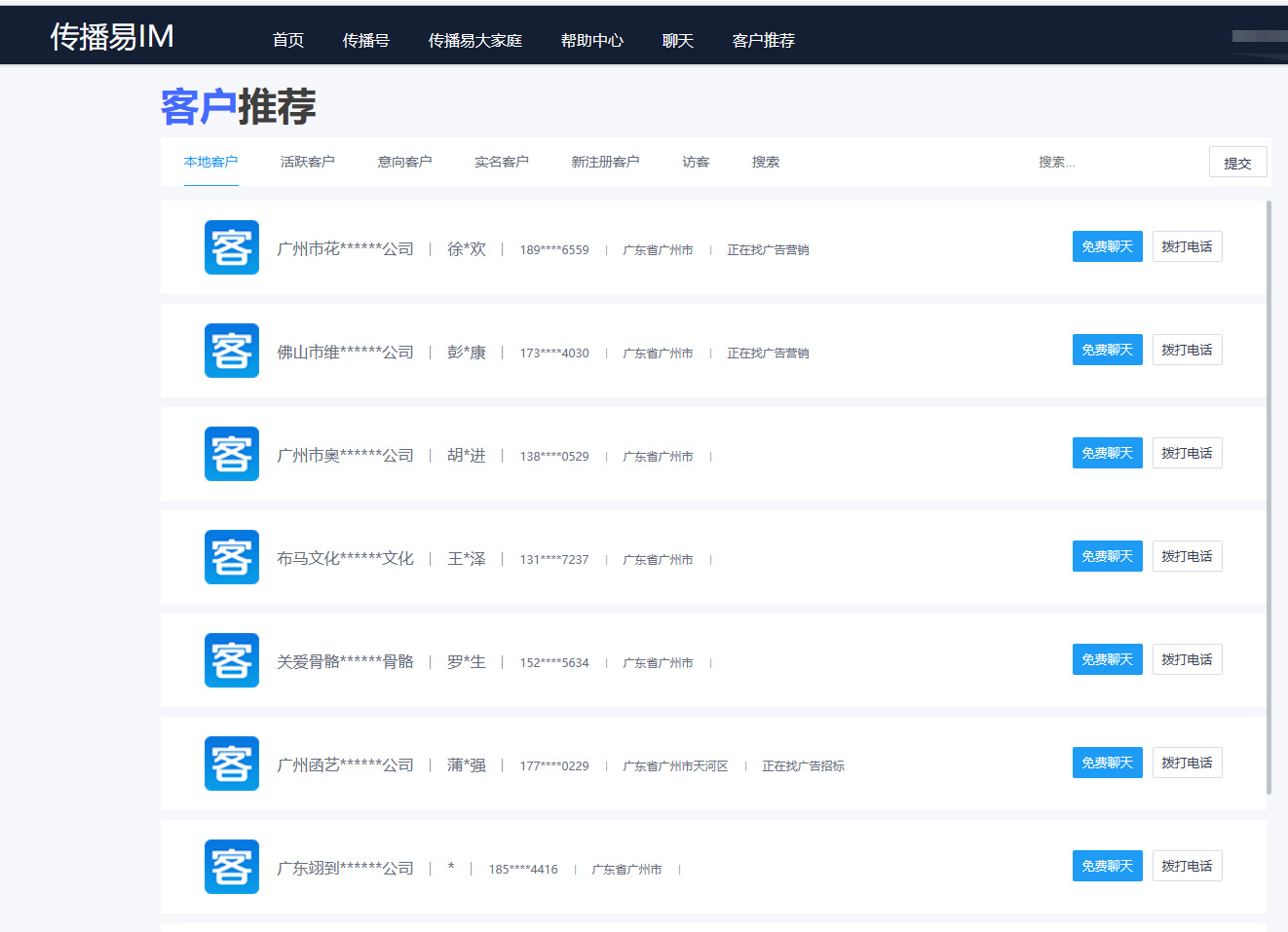Viewport: 1288px width, 932px height.
Task: Select 访客 from the filter tabs
Action: coord(696,162)
